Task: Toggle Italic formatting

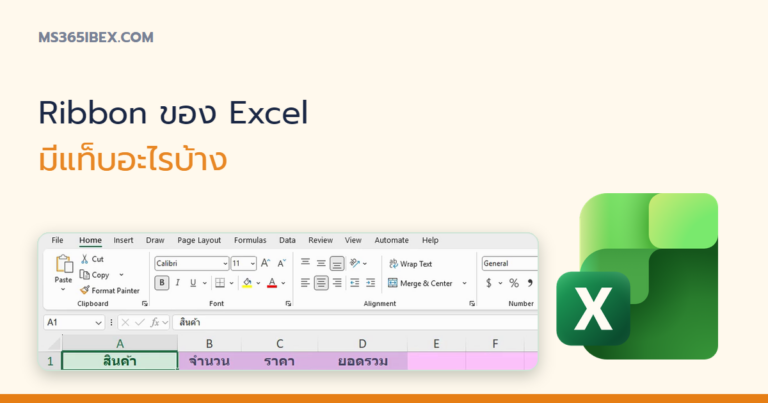Action: [177, 283]
